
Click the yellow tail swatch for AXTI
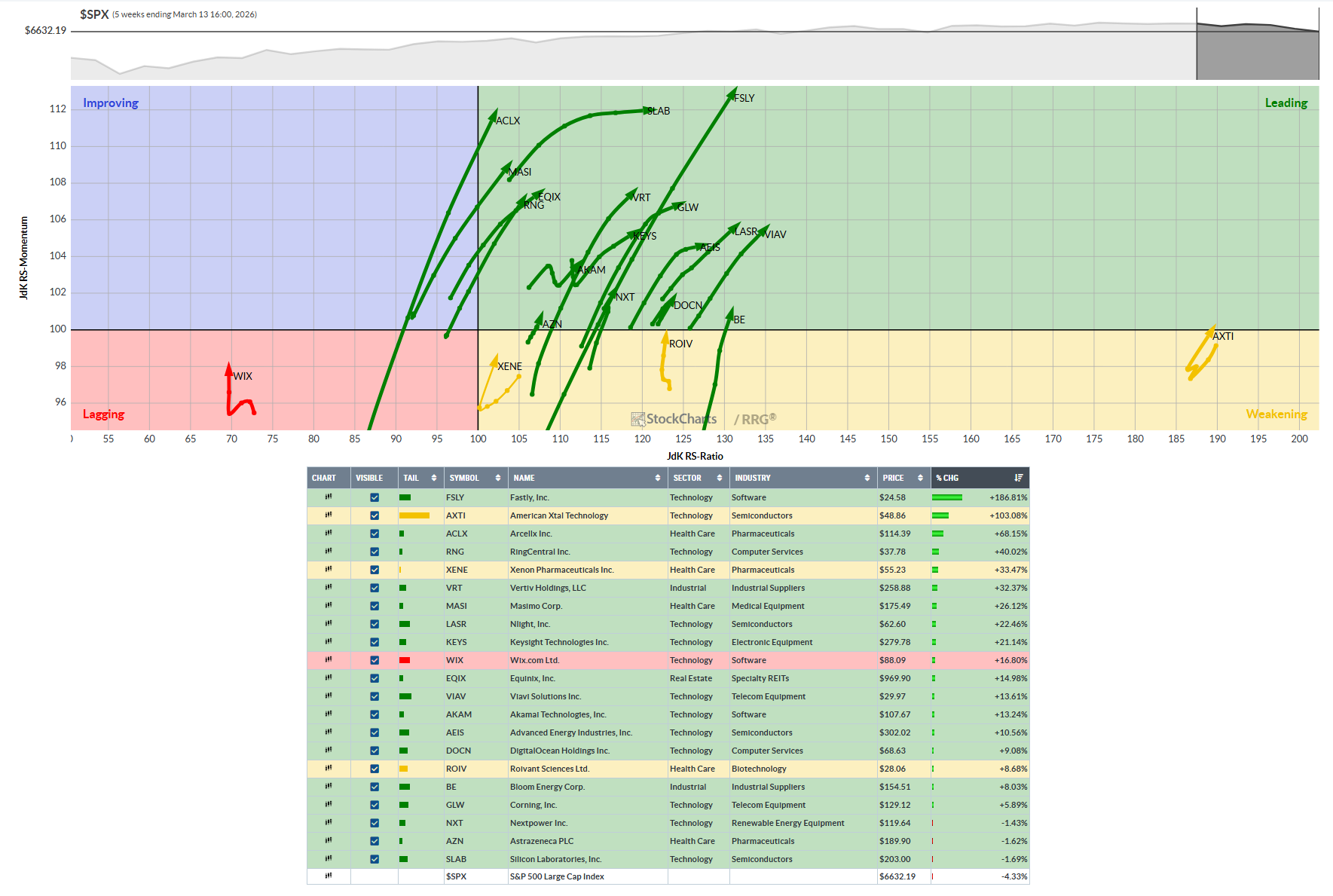[x=414, y=515]
